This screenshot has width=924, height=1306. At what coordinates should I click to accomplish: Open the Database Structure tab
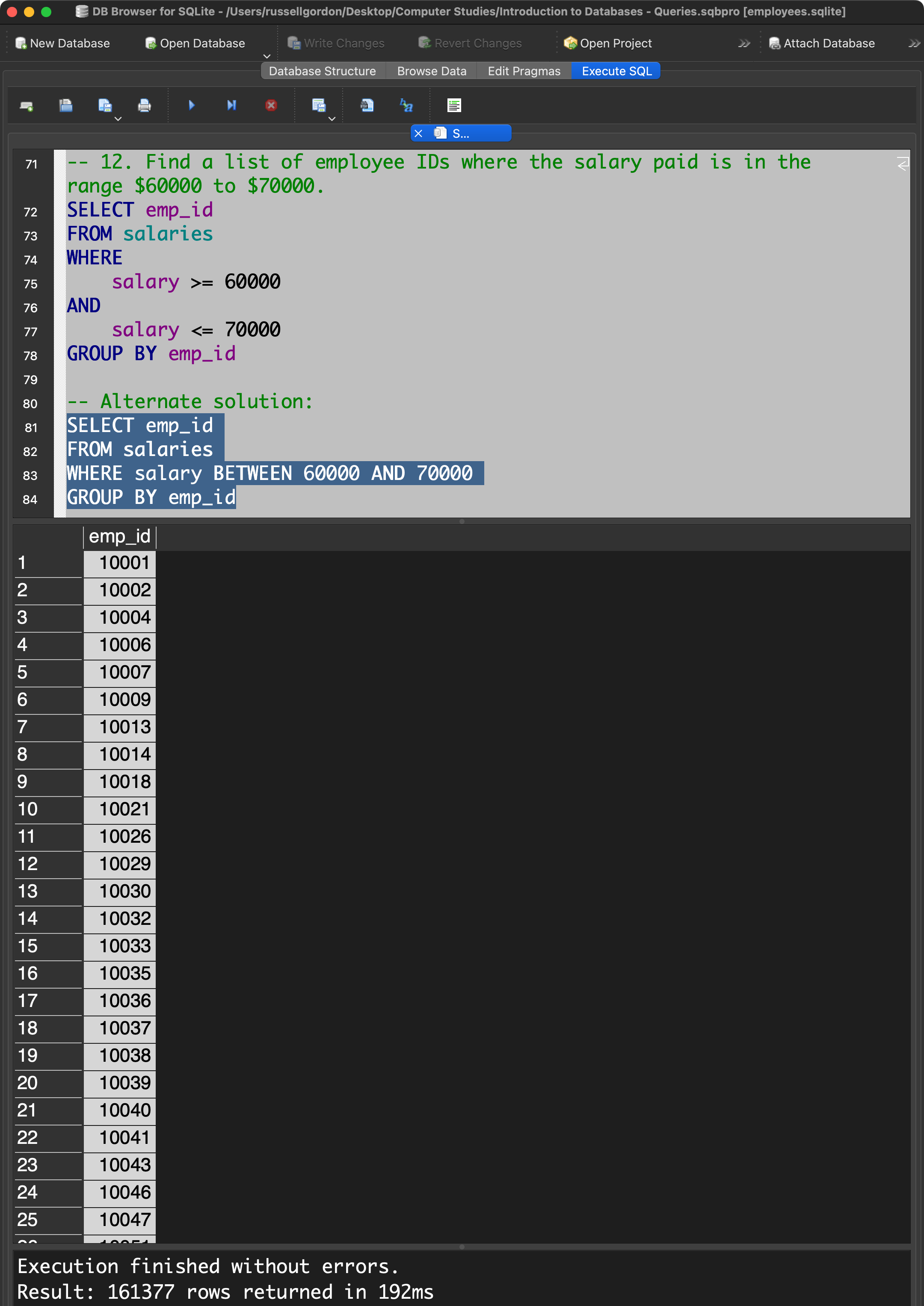tap(322, 71)
